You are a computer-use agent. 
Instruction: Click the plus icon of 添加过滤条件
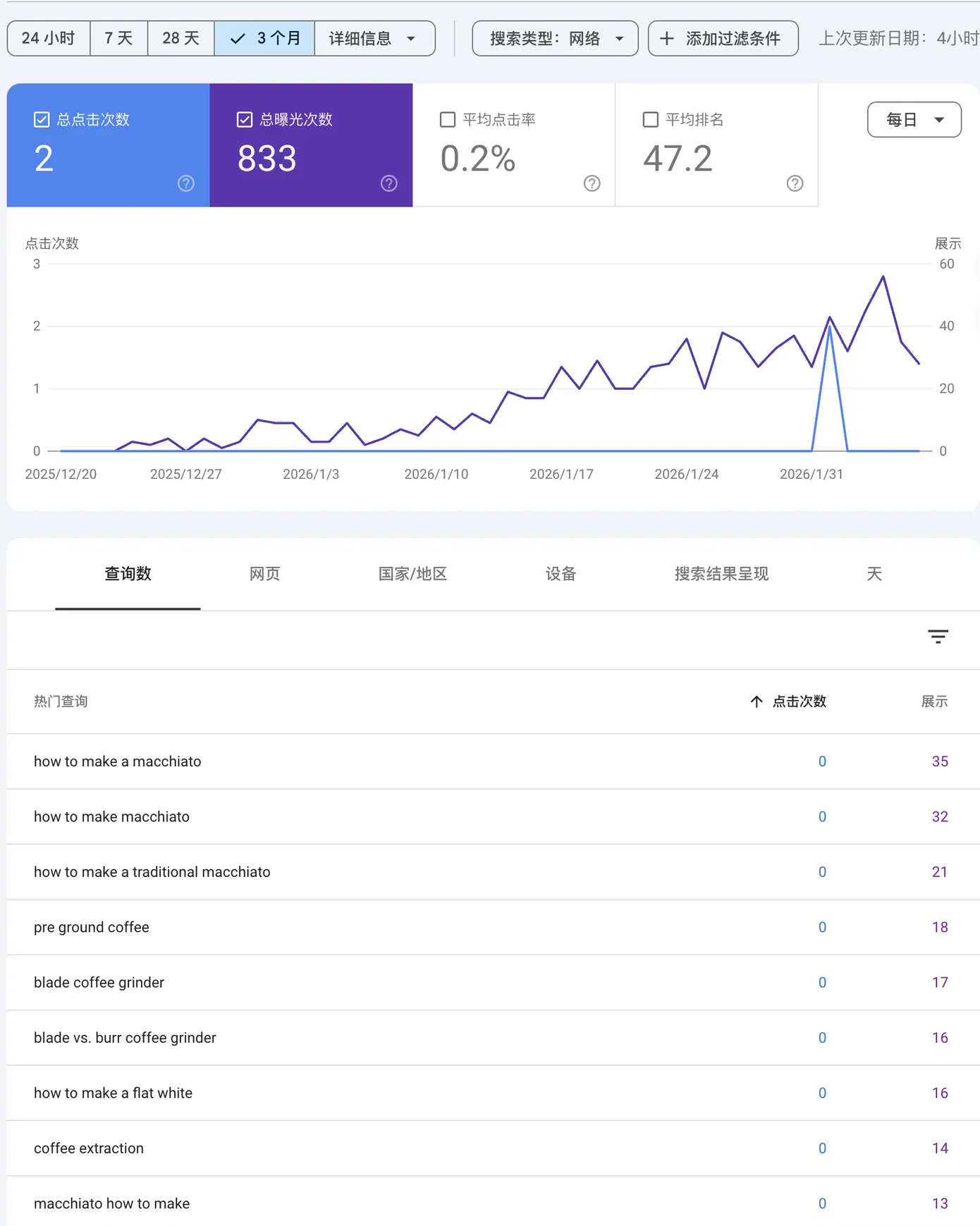(667, 38)
